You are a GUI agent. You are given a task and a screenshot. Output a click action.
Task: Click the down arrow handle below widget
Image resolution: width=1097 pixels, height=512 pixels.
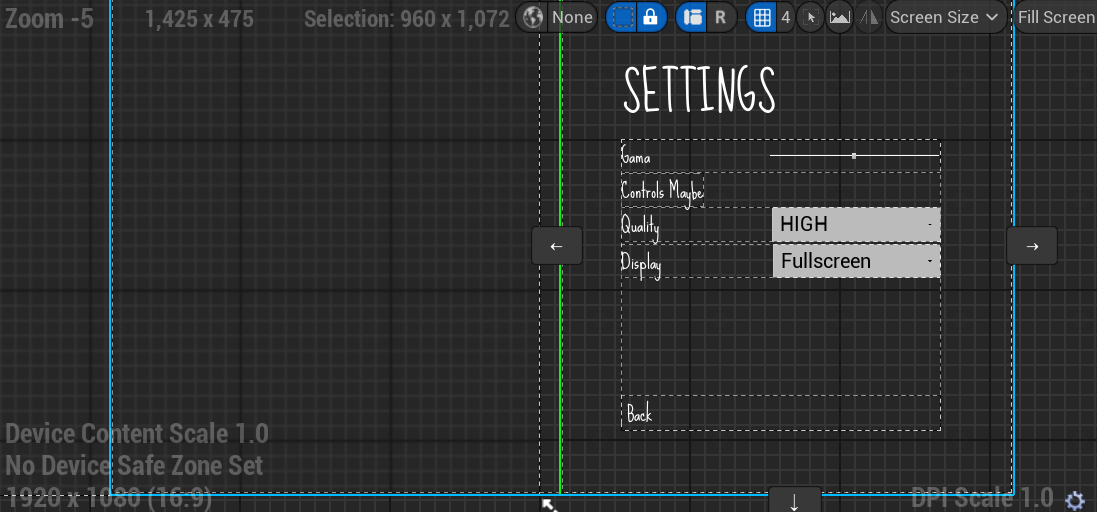point(795,501)
